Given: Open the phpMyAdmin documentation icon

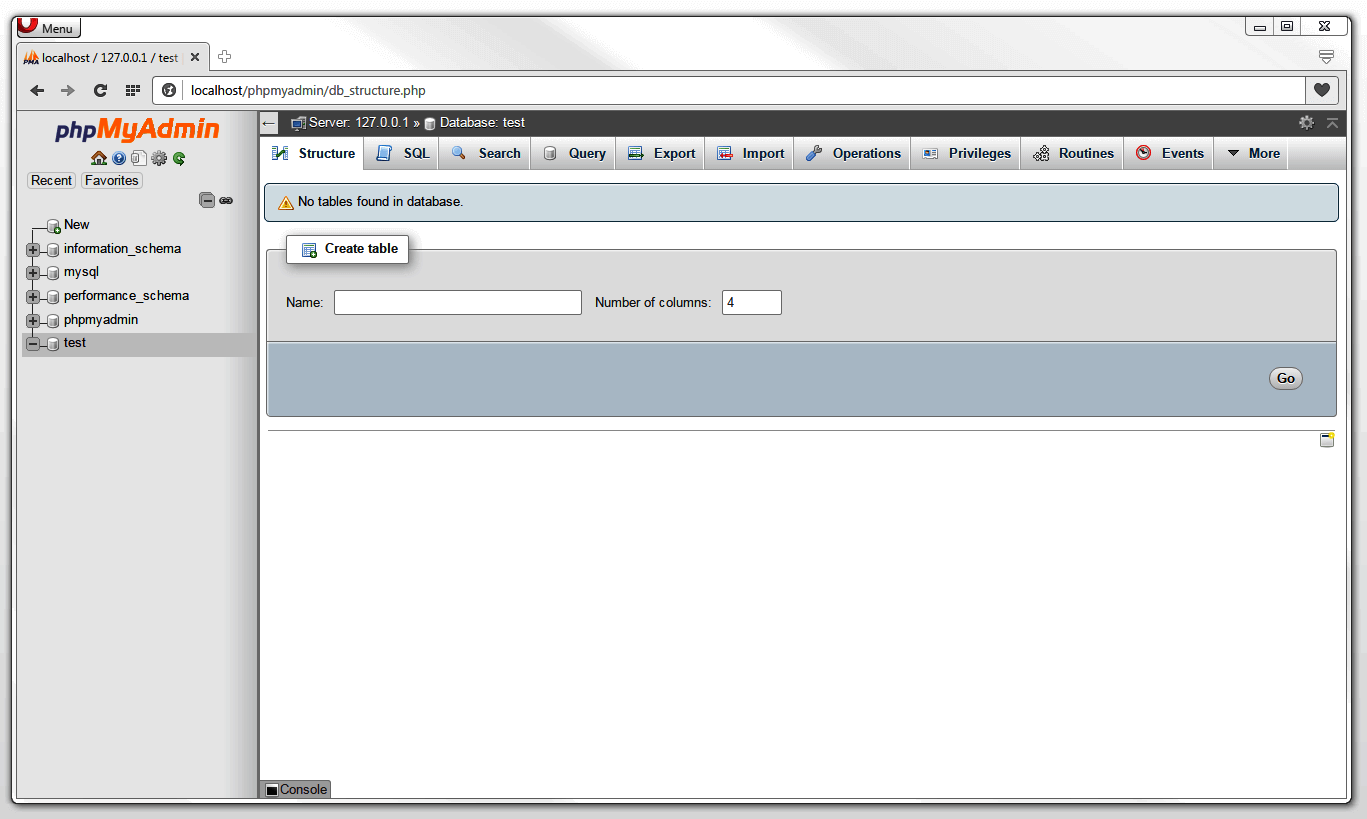Looking at the screenshot, I should (x=119, y=158).
